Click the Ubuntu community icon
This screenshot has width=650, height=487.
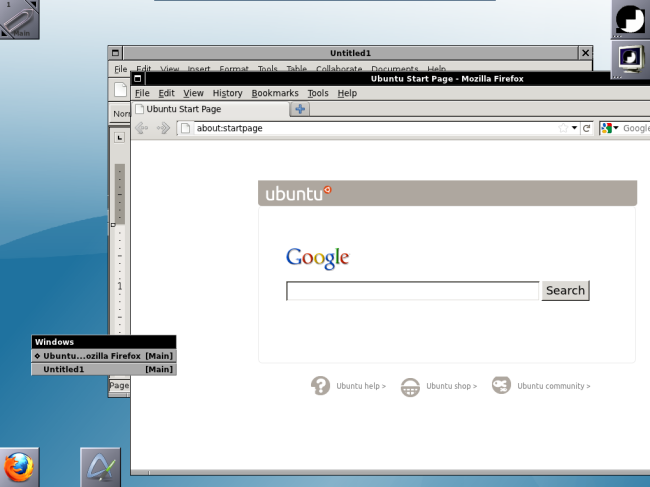pos(501,385)
